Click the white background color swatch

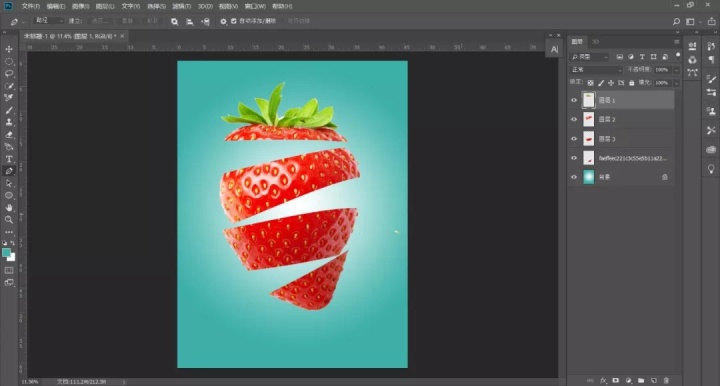(x=12, y=258)
